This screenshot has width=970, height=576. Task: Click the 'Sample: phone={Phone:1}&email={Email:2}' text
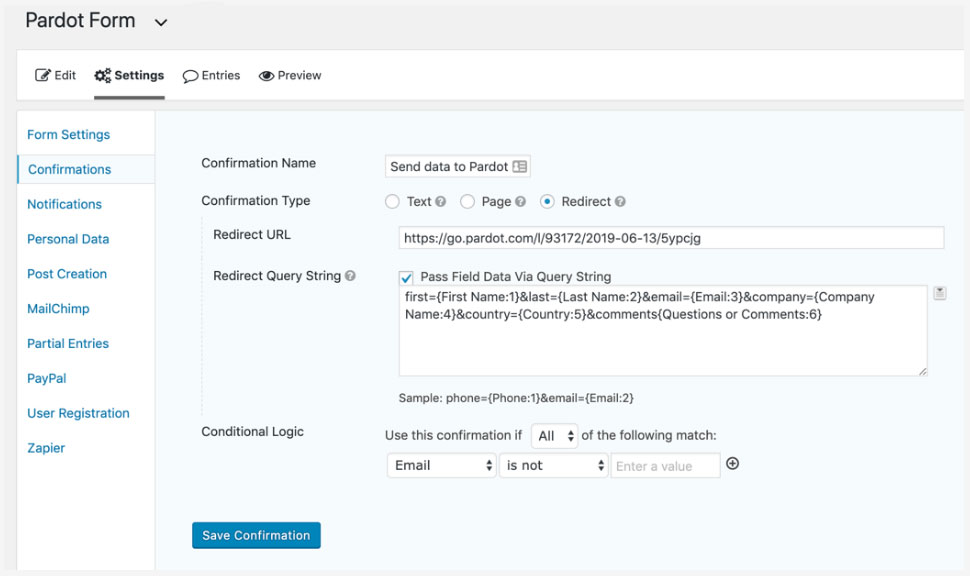coord(516,398)
